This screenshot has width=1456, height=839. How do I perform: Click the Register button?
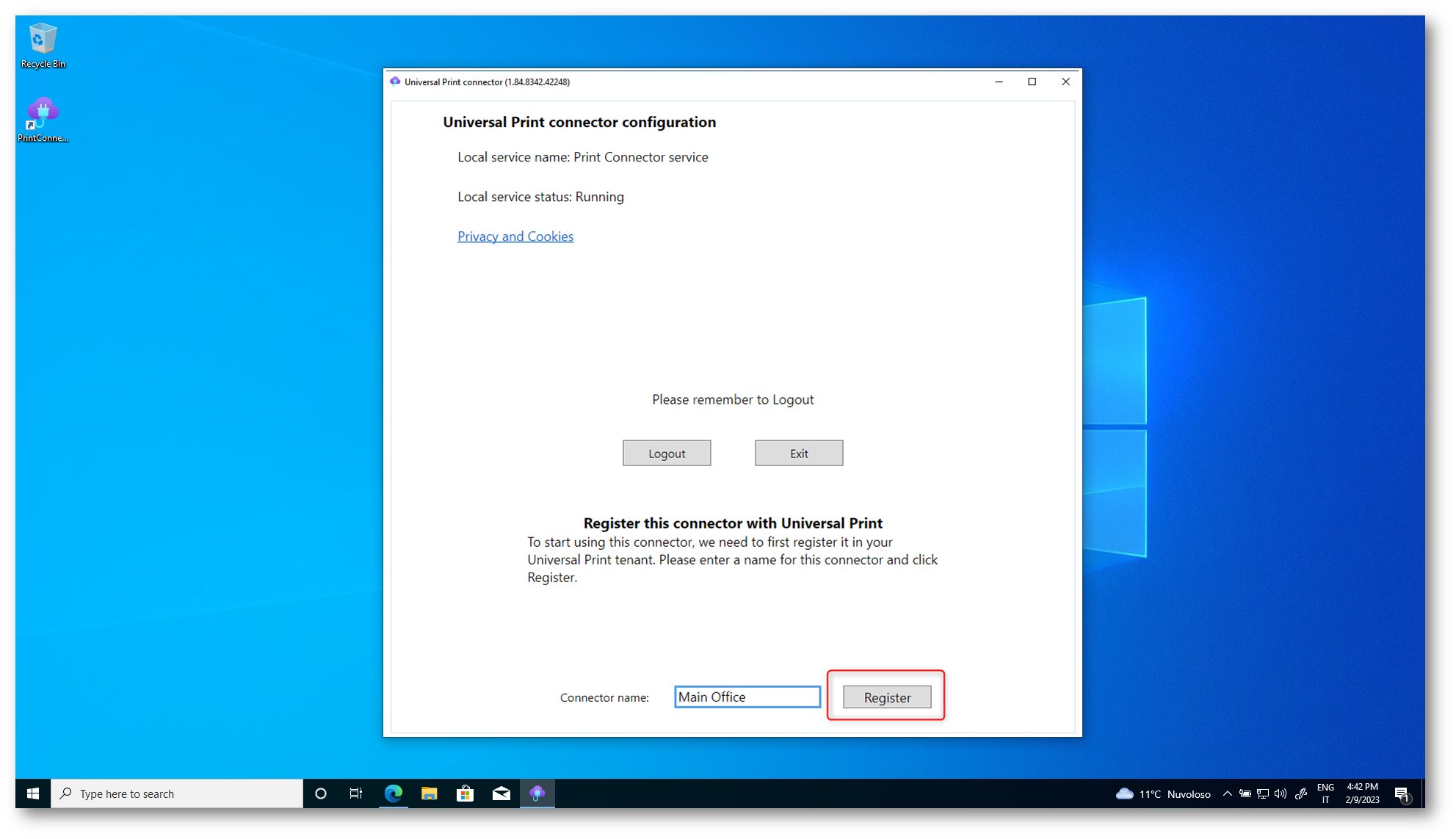tap(886, 697)
